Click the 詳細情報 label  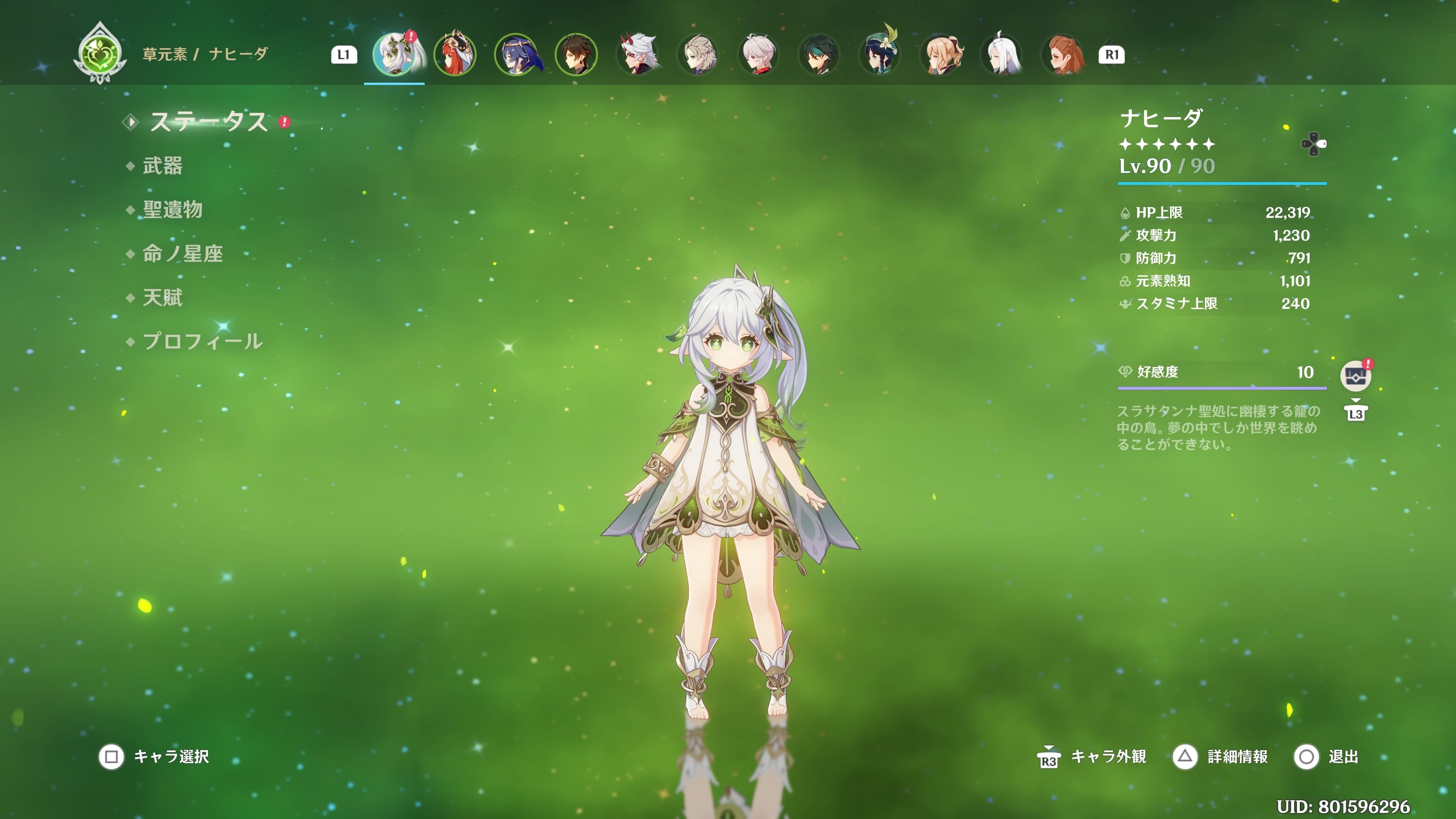click(1237, 757)
